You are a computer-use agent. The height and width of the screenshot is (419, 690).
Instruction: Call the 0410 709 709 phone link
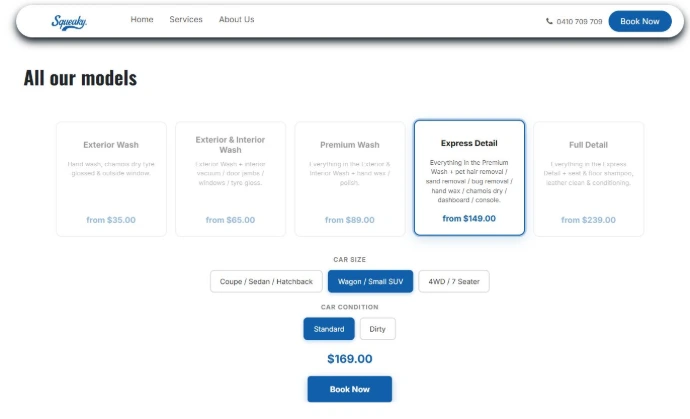(579, 22)
